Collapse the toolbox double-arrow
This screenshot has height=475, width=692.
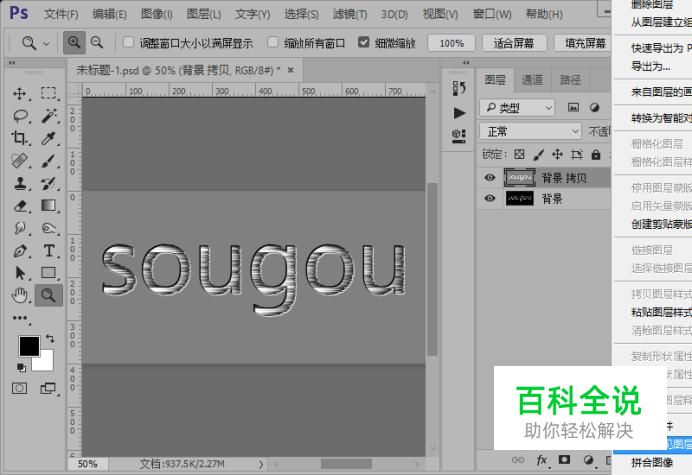click(12, 63)
